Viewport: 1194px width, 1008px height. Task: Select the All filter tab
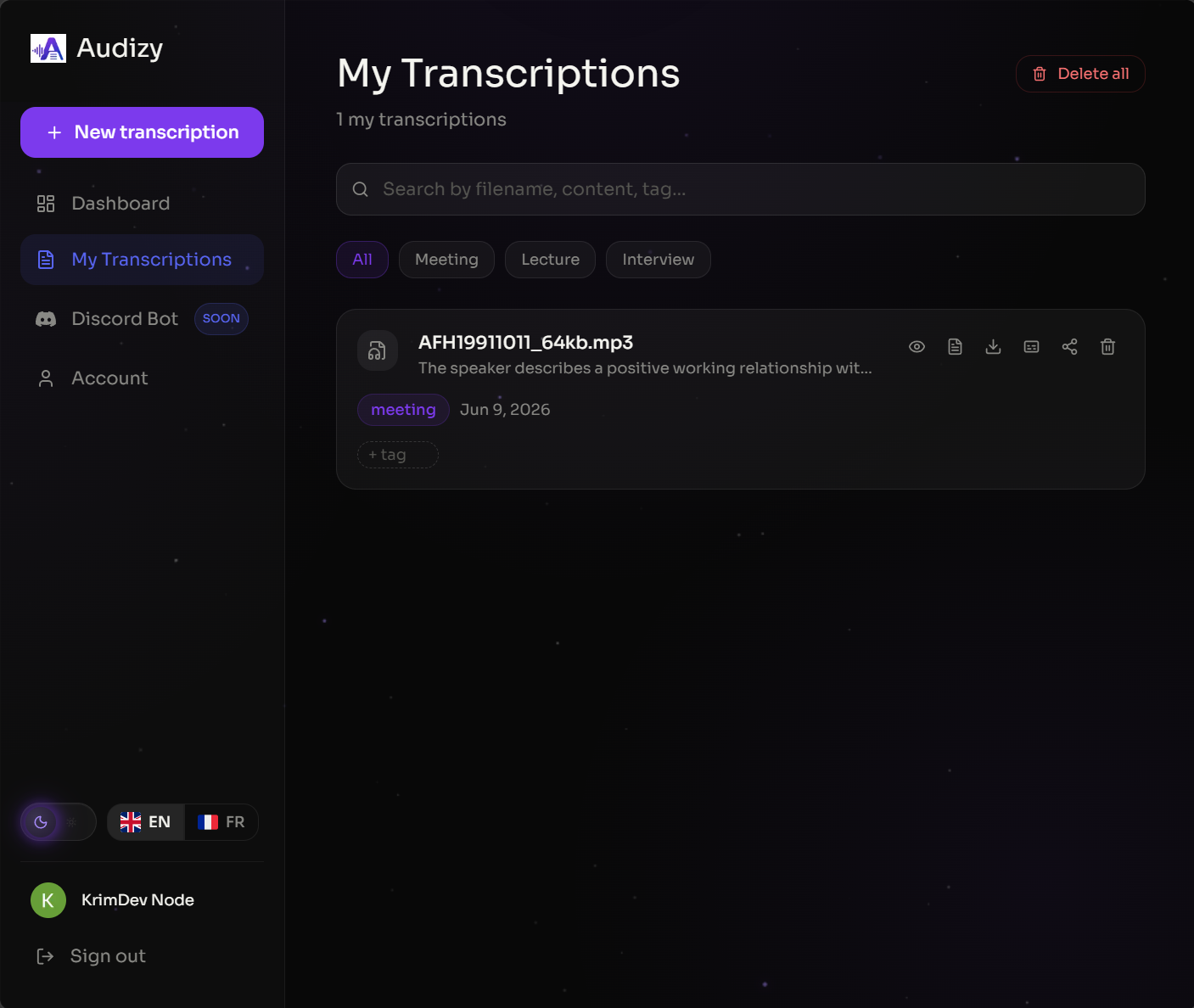tap(362, 260)
